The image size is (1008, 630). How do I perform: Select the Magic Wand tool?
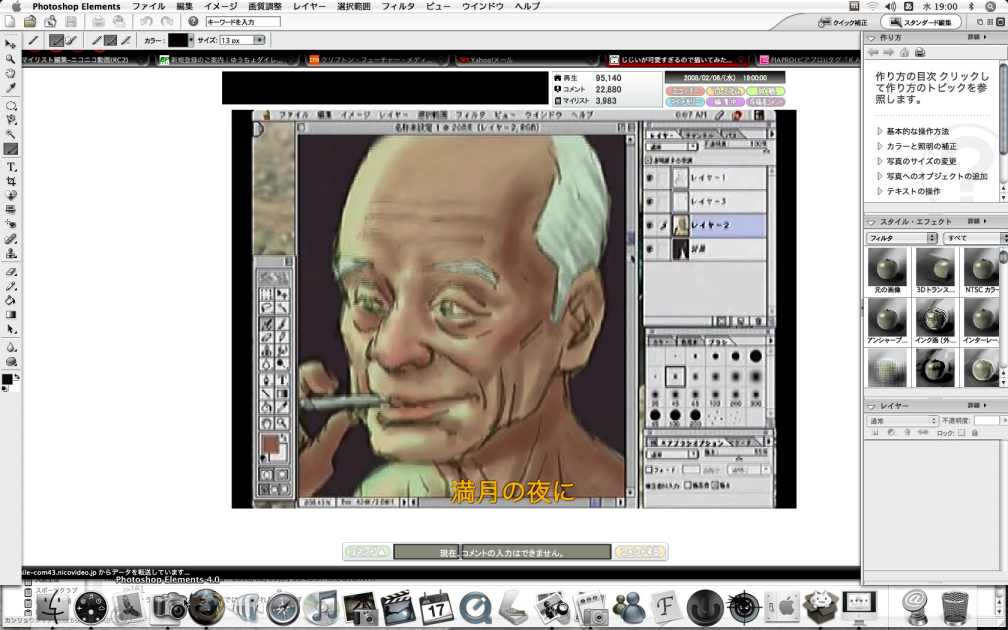(10, 134)
